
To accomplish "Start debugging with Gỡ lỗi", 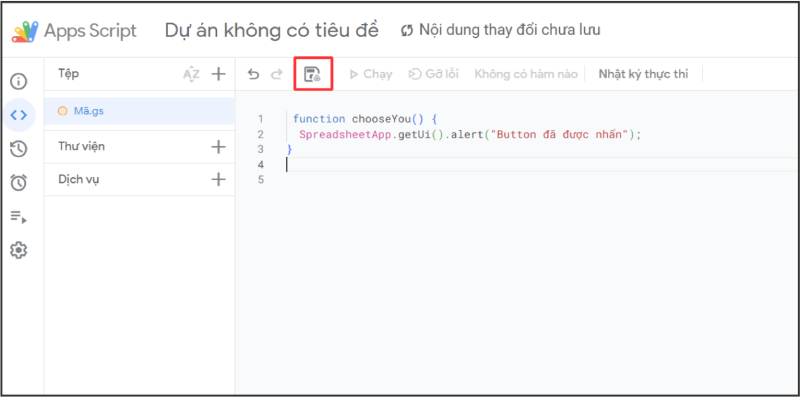I will coord(433,75).
